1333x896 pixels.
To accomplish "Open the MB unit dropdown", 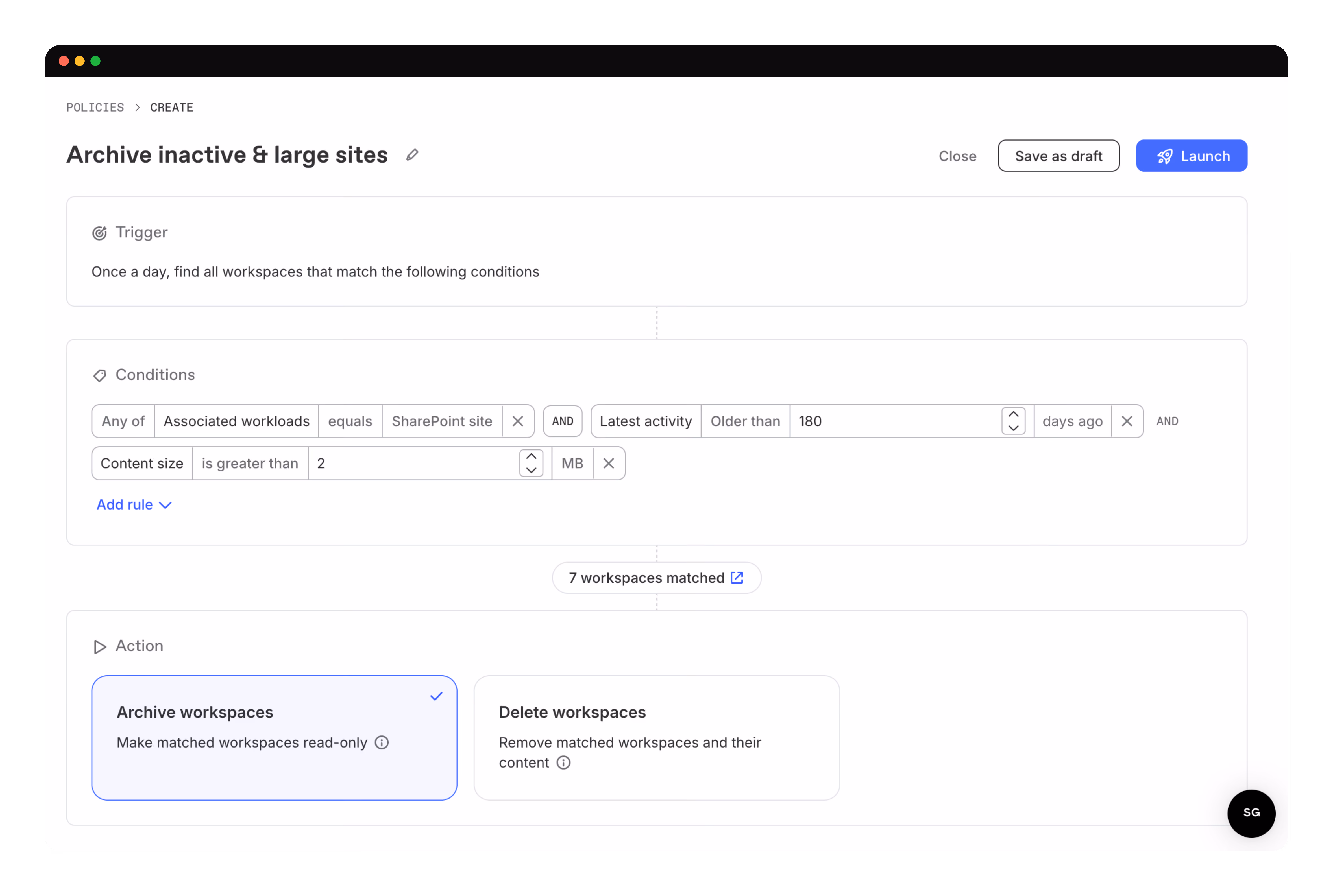I will tap(572, 464).
